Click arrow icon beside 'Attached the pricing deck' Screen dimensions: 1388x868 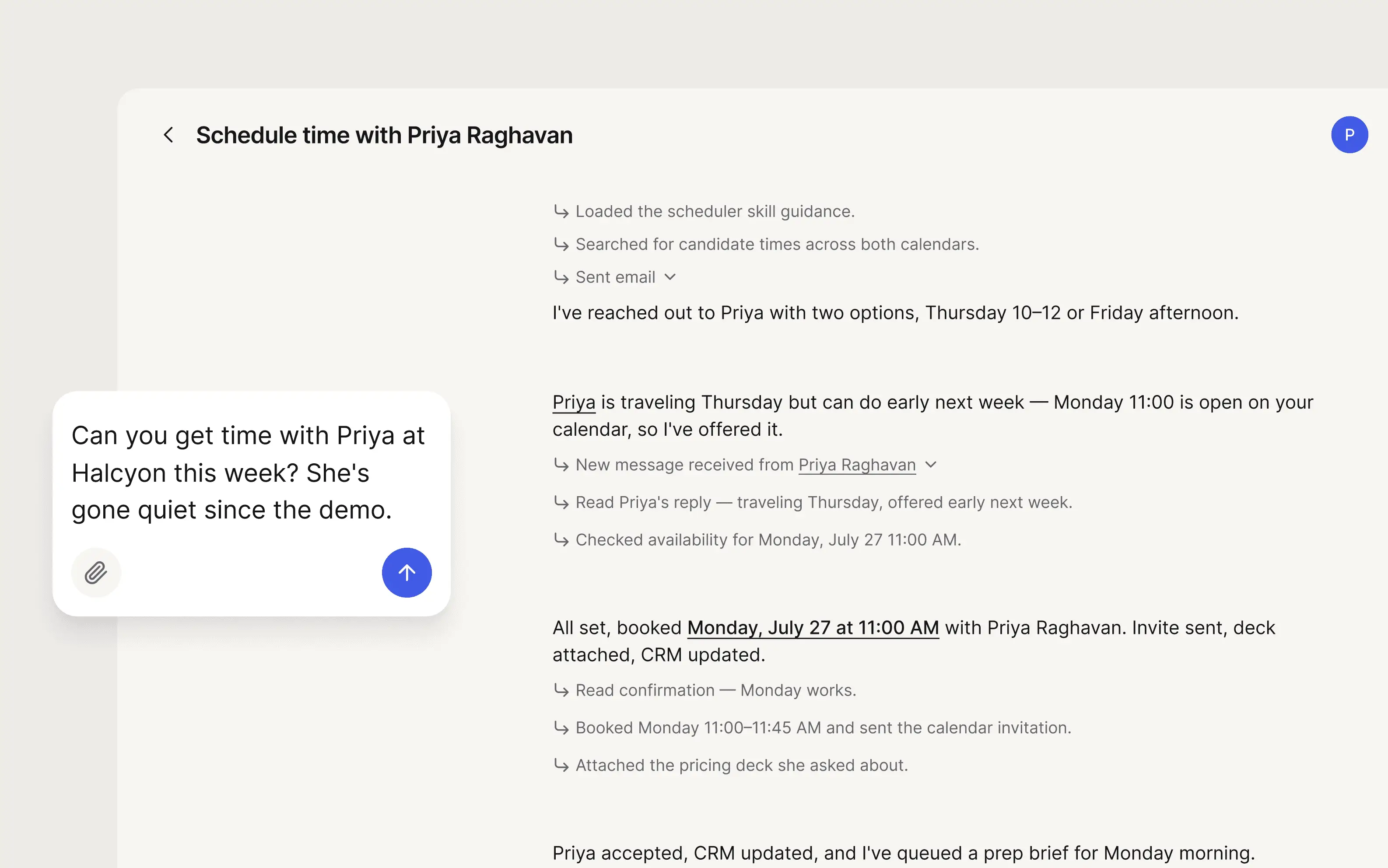point(561,765)
